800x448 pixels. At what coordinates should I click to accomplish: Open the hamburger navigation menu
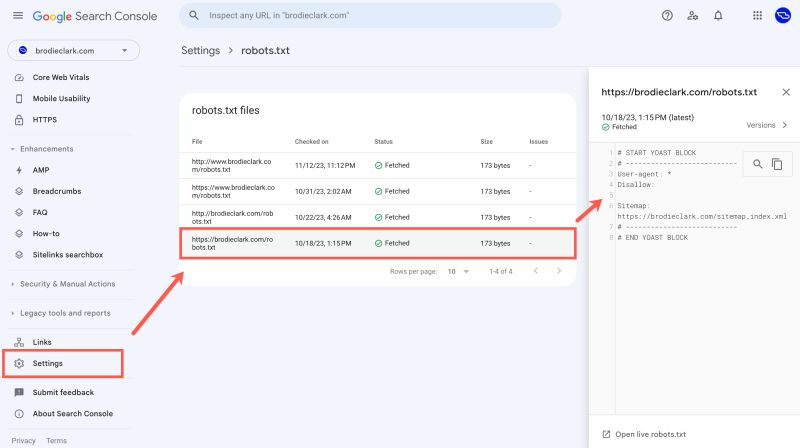coord(18,15)
